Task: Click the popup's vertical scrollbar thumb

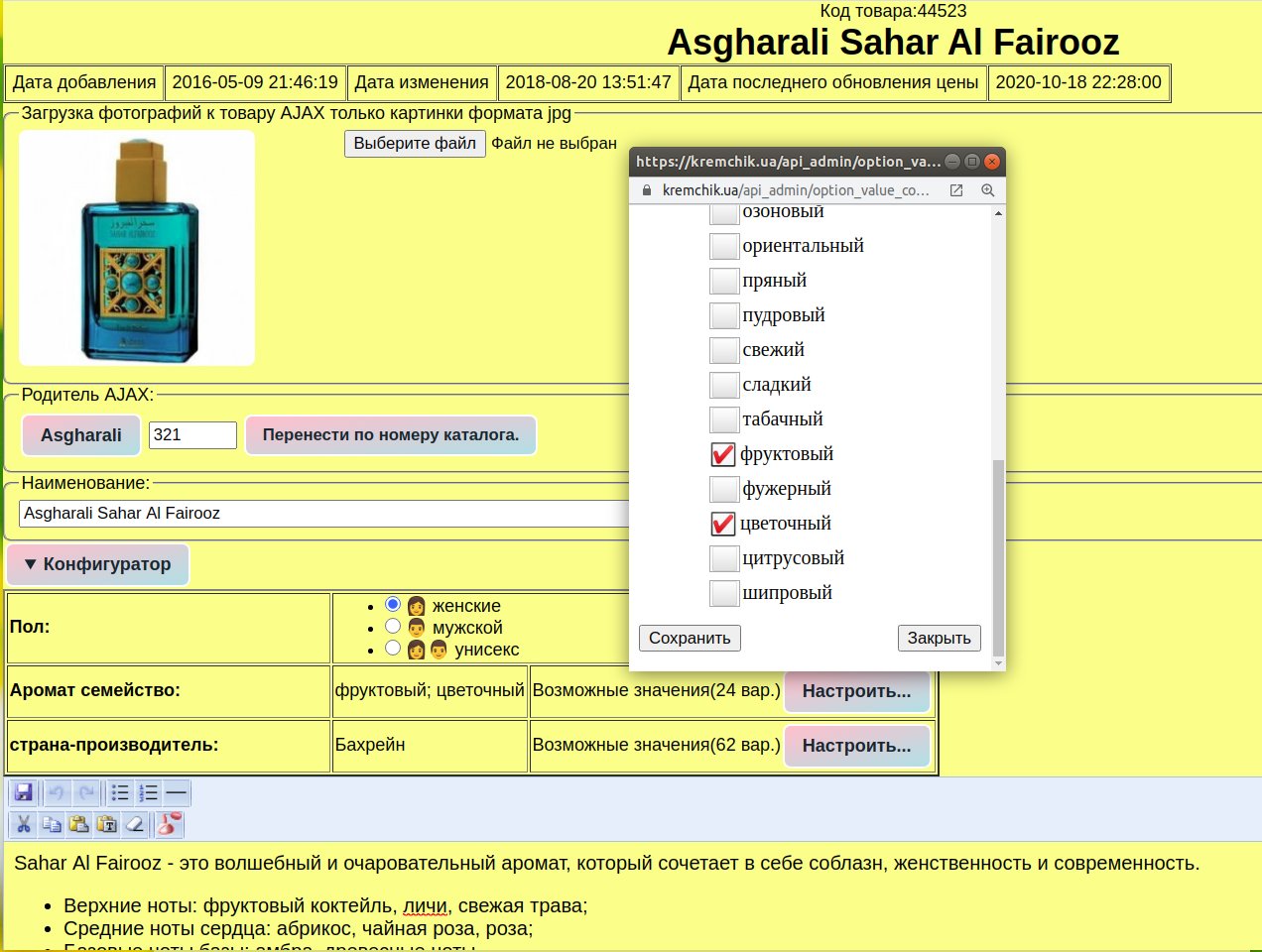Action: pos(998,555)
